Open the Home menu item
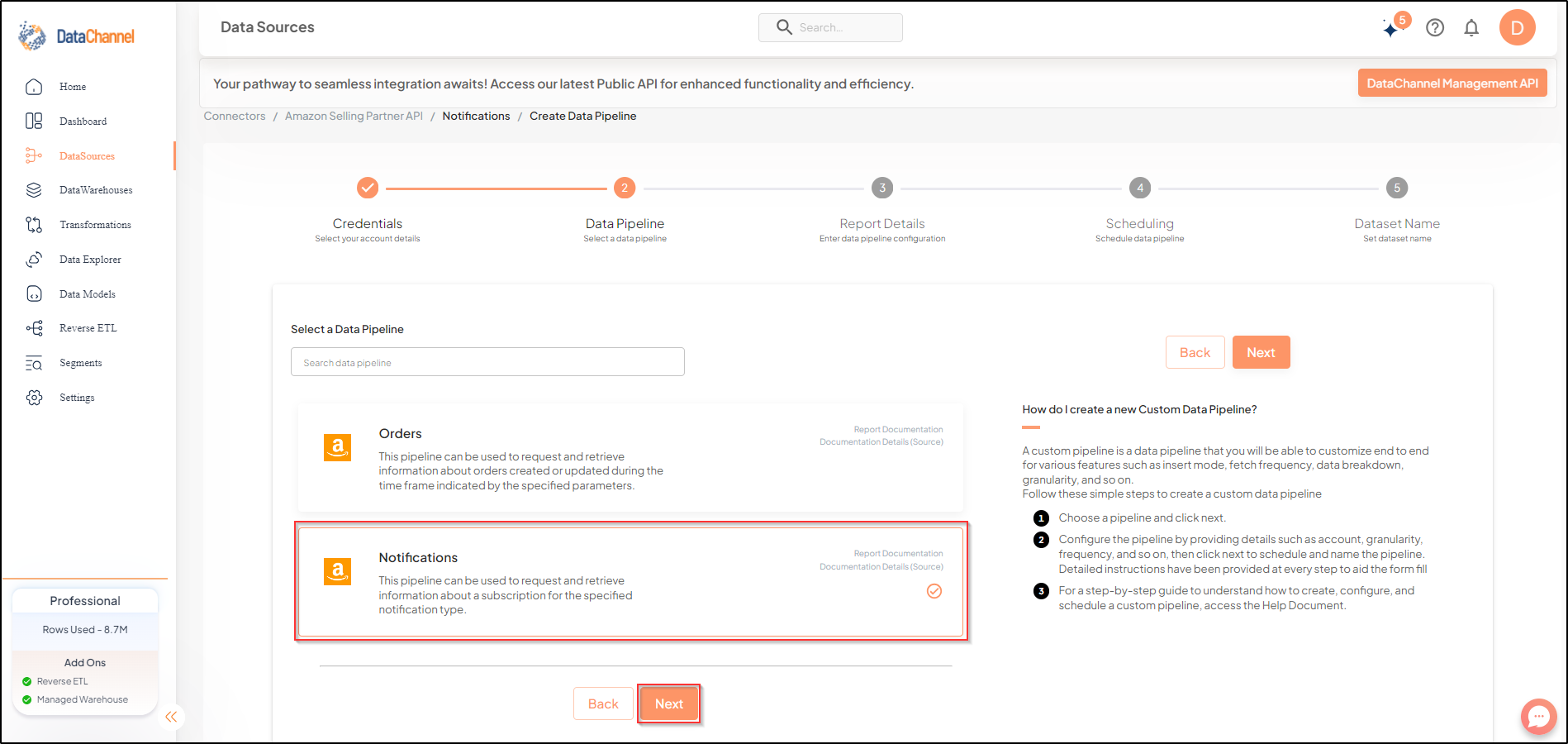1568x744 pixels. tap(73, 87)
